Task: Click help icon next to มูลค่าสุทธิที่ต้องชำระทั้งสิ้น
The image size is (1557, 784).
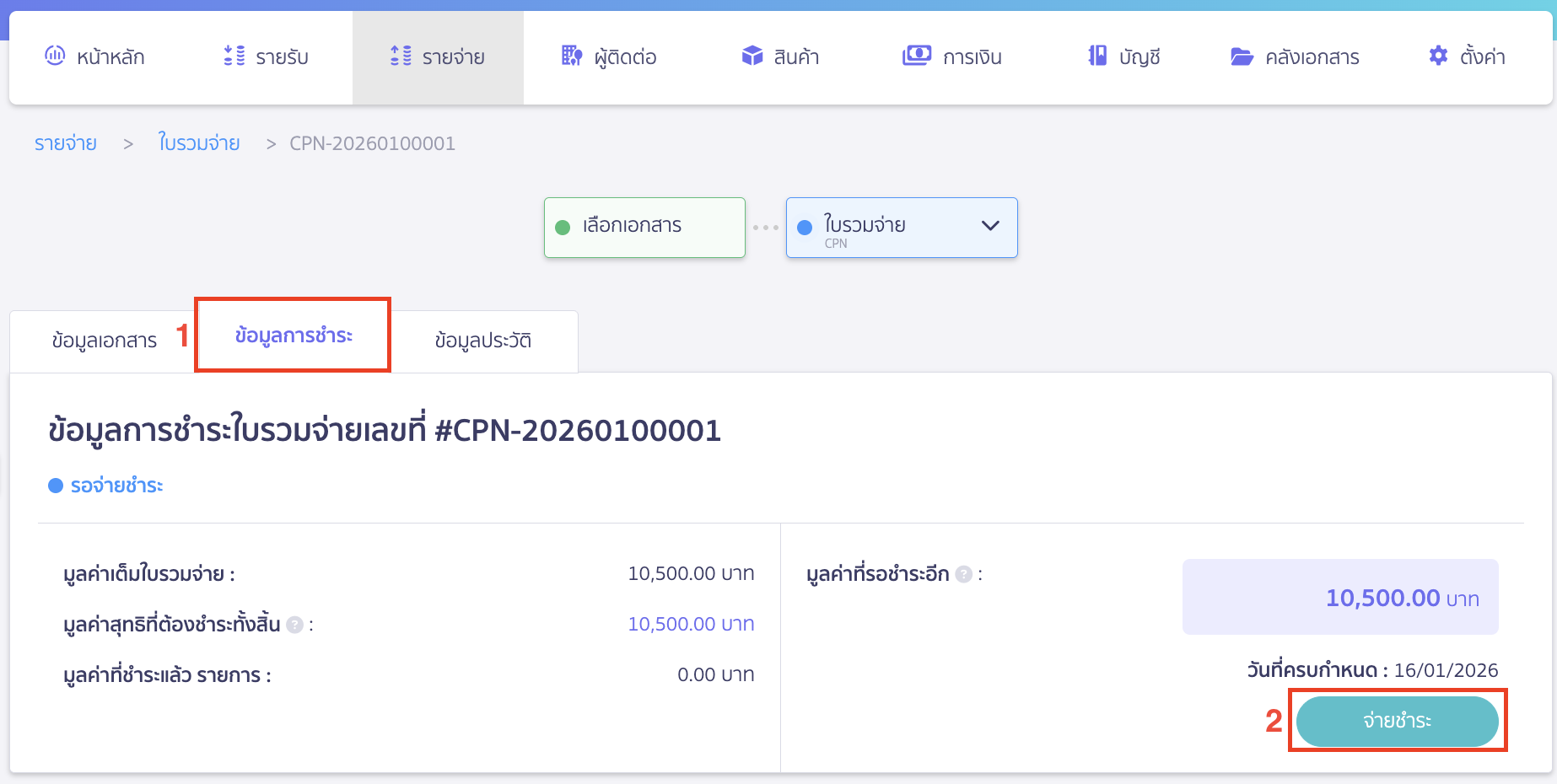Action: click(294, 625)
